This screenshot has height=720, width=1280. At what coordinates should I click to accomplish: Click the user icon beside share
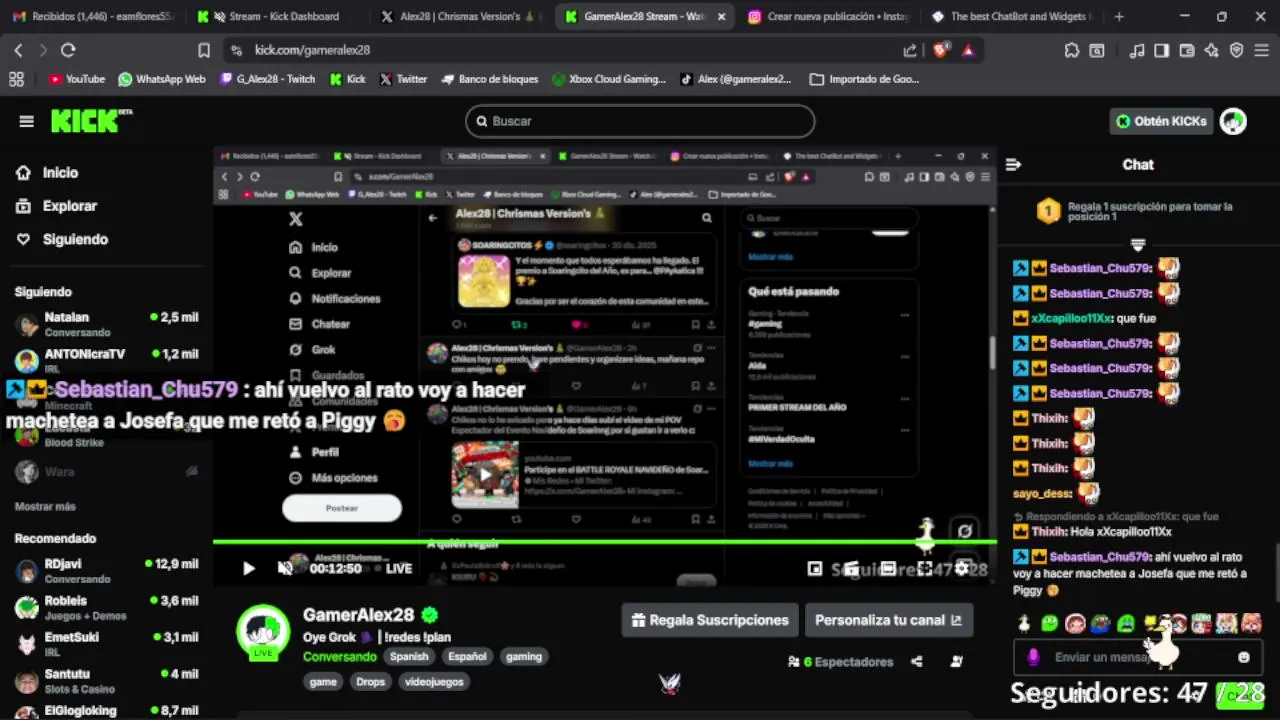[956, 661]
